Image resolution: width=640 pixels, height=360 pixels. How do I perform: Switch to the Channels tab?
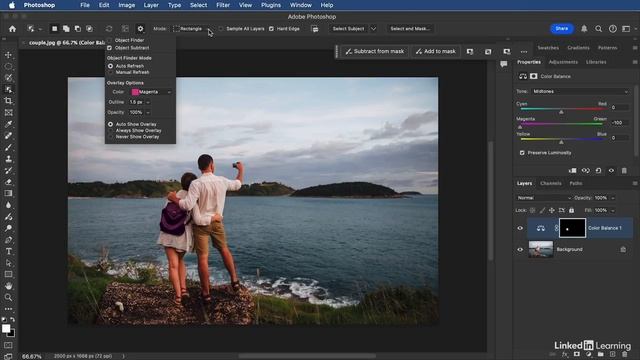point(551,184)
